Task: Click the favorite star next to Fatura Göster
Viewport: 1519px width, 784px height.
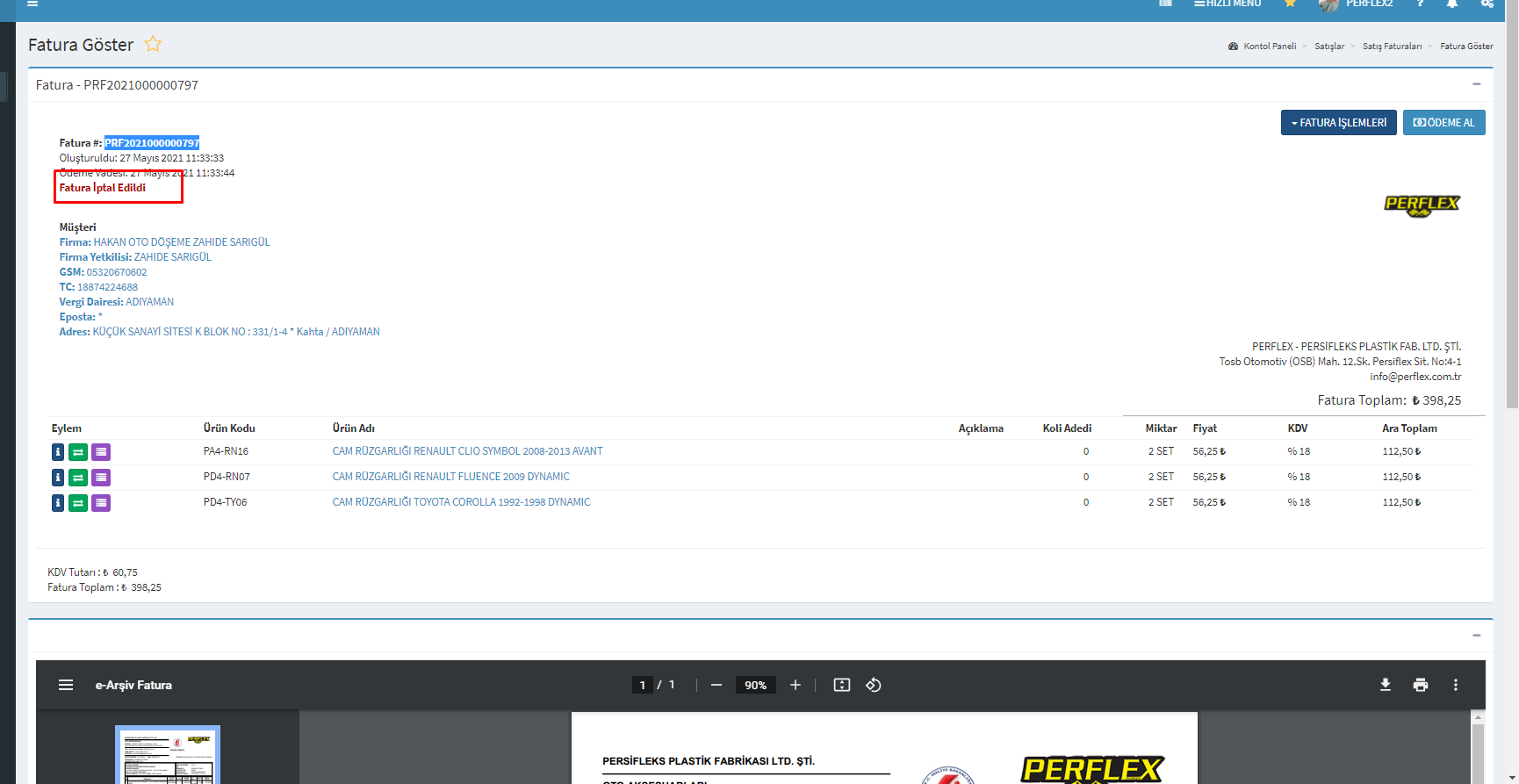Action: click(x=153, y=44)
